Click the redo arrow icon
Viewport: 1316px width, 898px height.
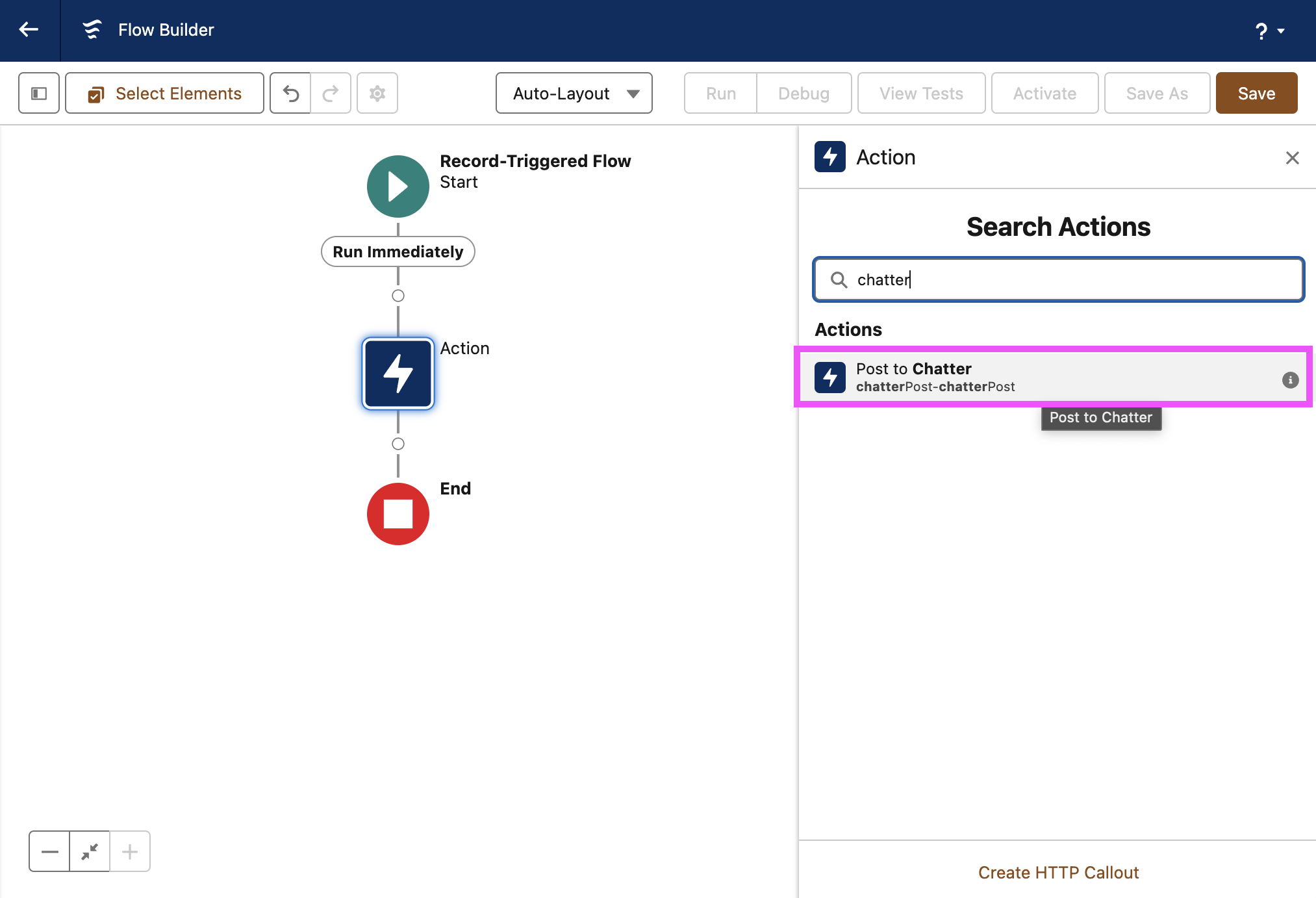click(x=331, y=94)
